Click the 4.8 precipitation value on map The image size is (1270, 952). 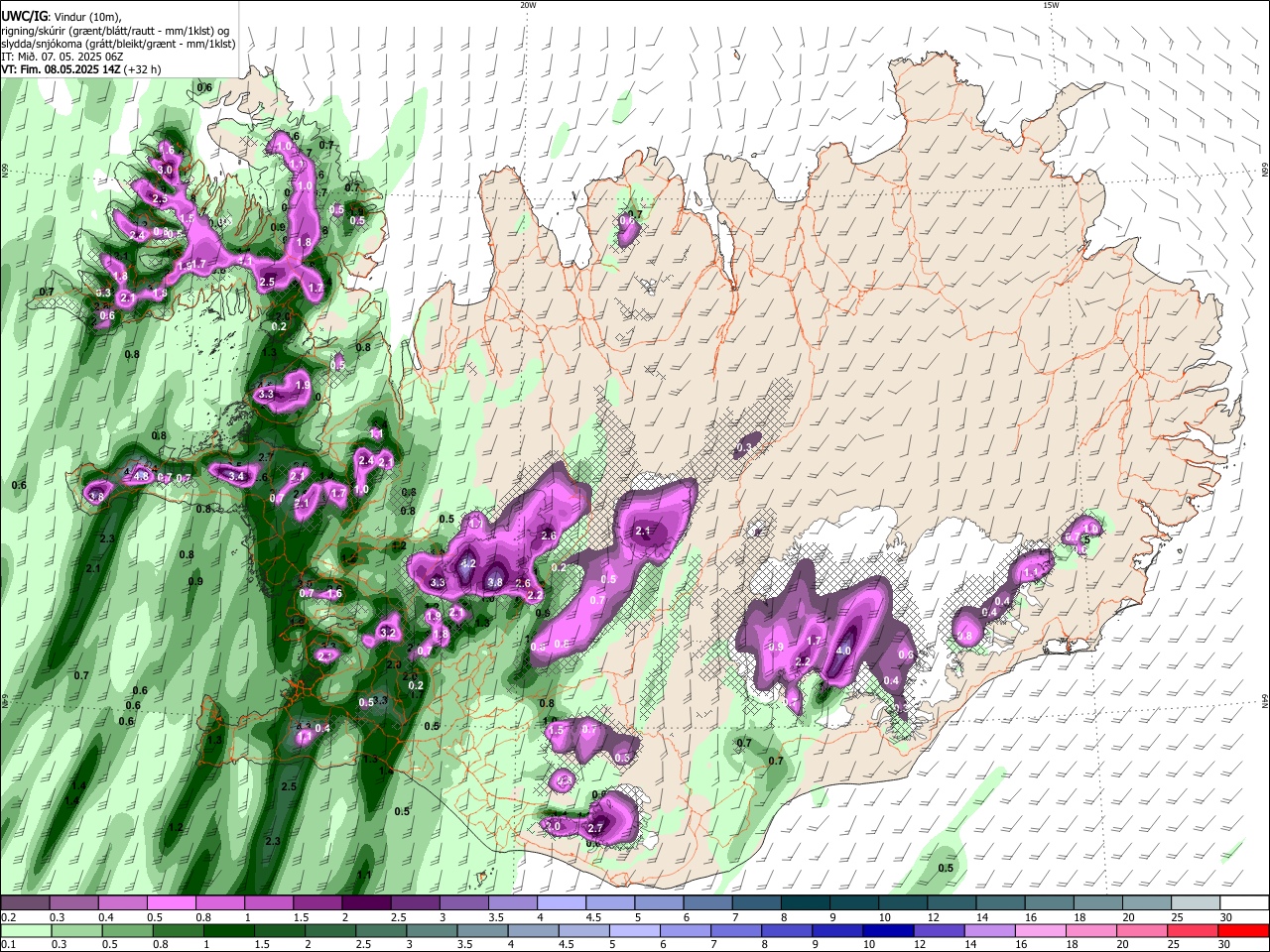click(141, 477)
